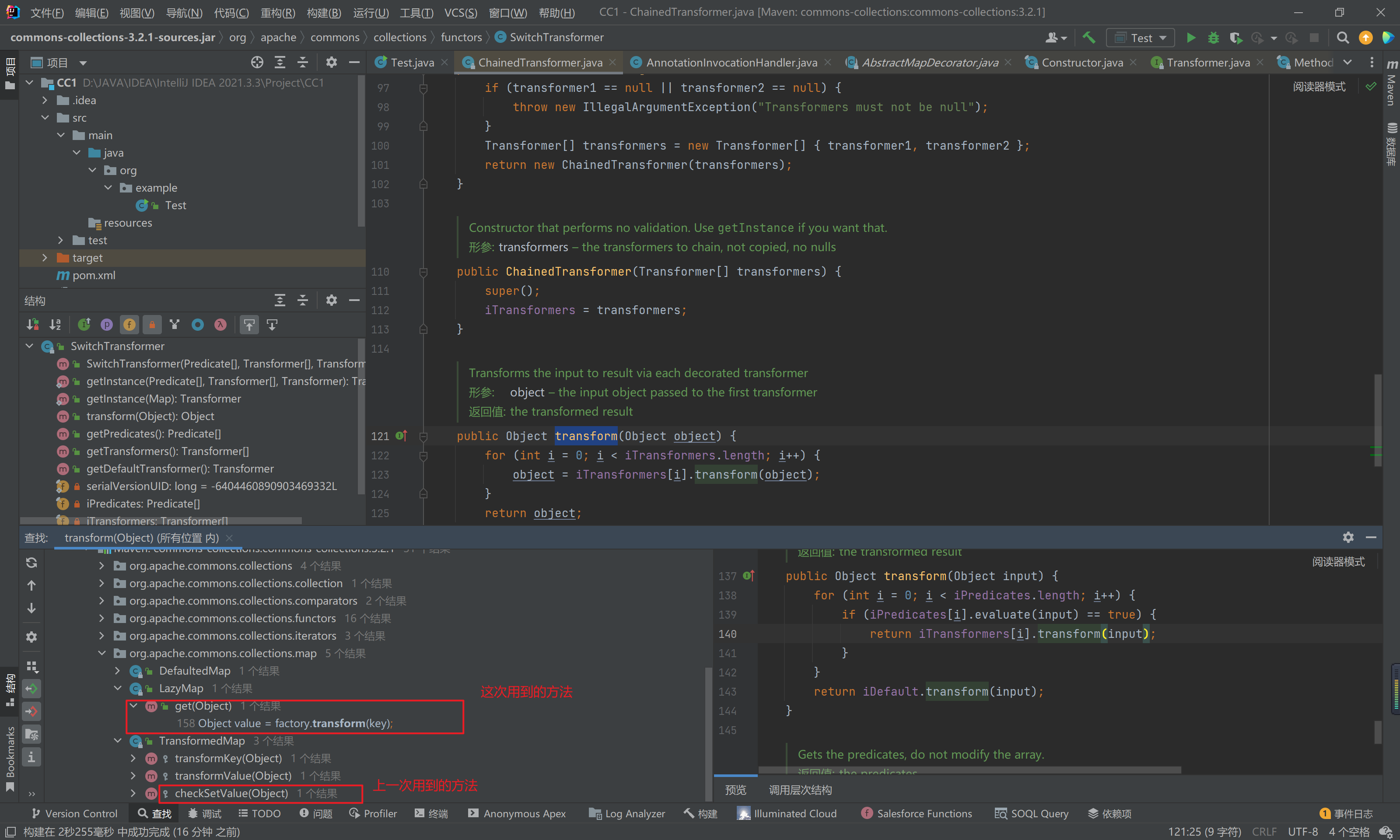Open the Version Control tool window
The width and height of the screenshot is (1400, 840).
pyautogui.click(x=75, y=813)
